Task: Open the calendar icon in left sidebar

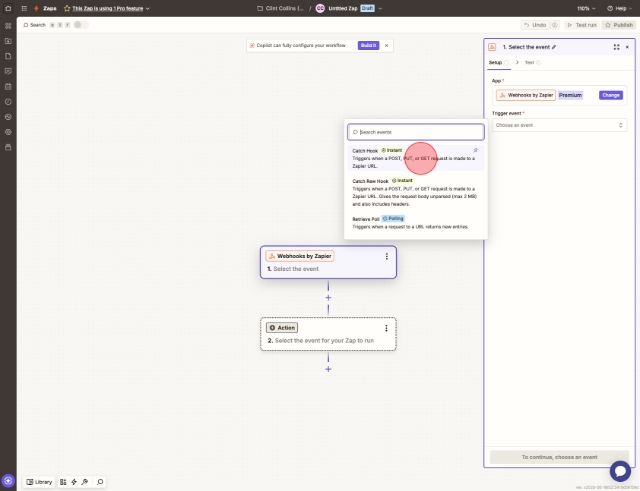Action: [x=8, y=87]
